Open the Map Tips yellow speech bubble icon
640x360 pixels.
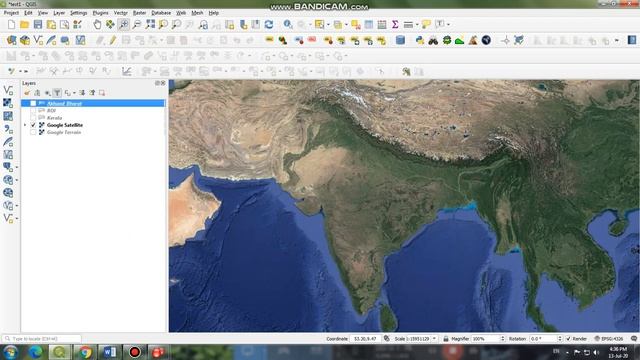tap(426, 24)
